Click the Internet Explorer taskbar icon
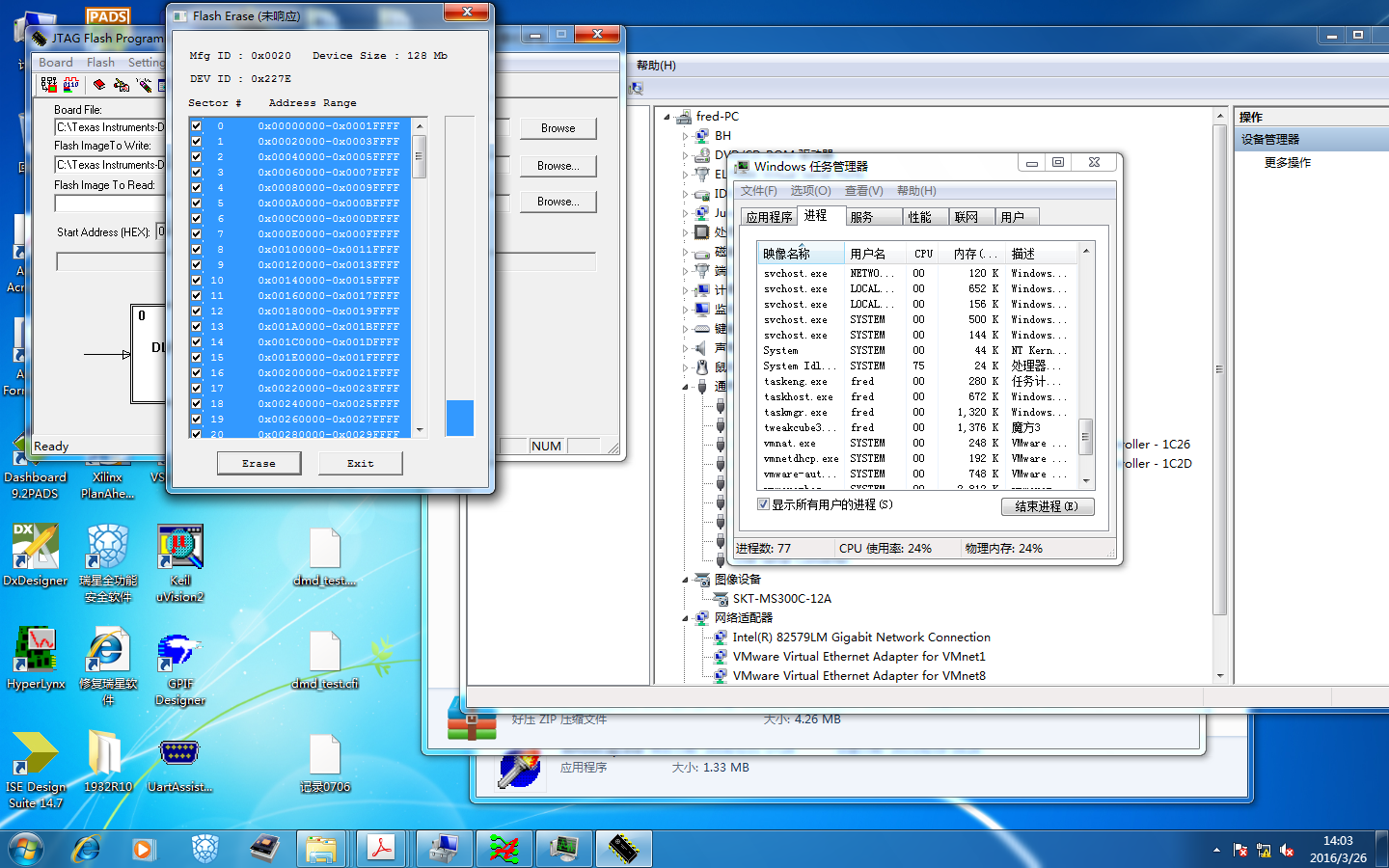 point(86,849)
